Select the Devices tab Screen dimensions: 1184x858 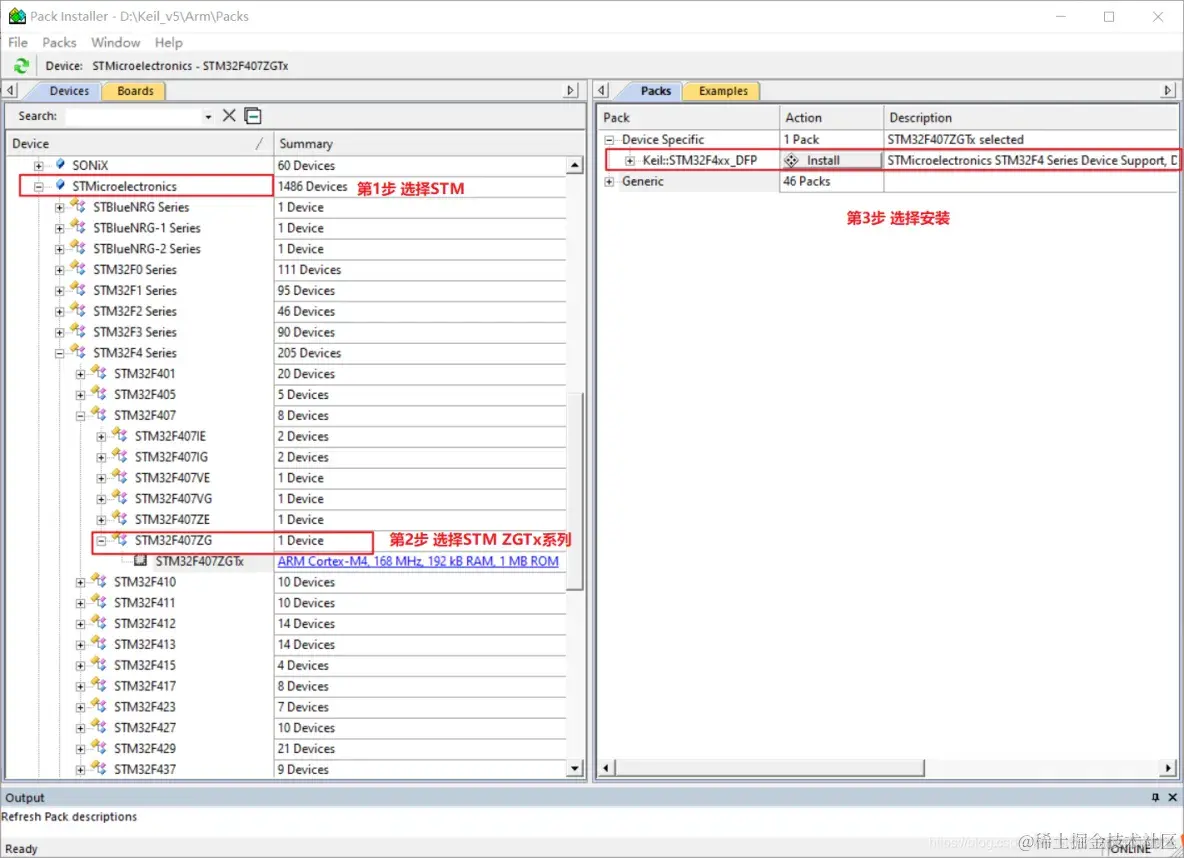pyautogui.click(x=69, y=91)
